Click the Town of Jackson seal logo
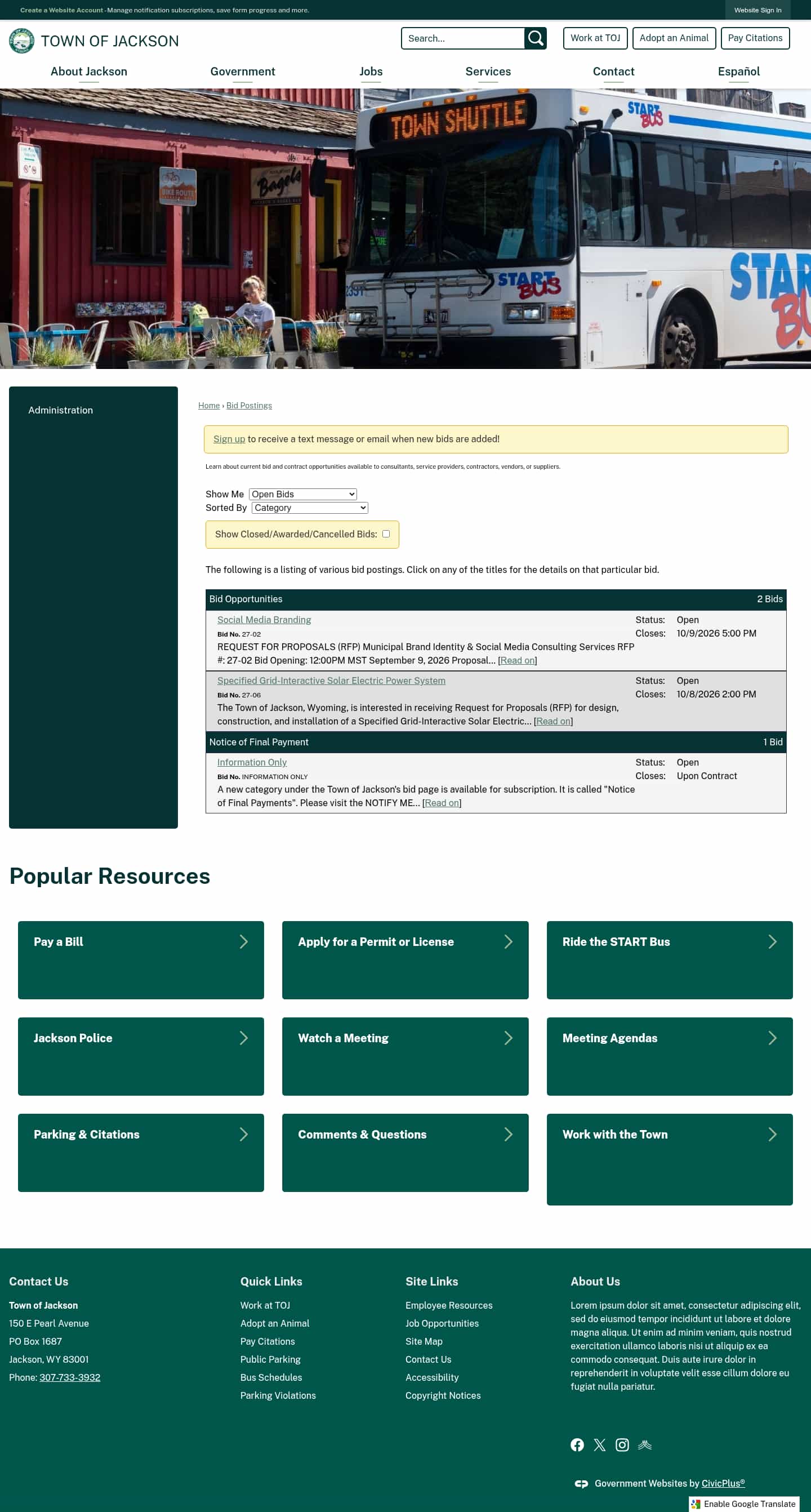 pyautogui.click(x=22, y=41)
